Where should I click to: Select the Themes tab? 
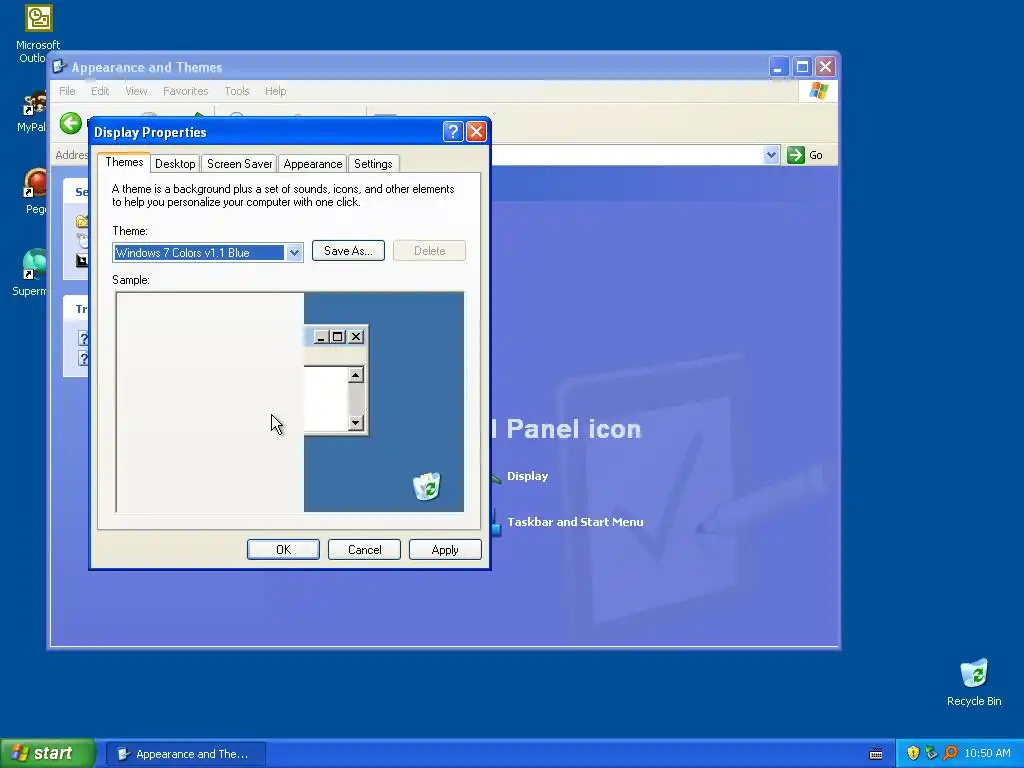[124, 162]
